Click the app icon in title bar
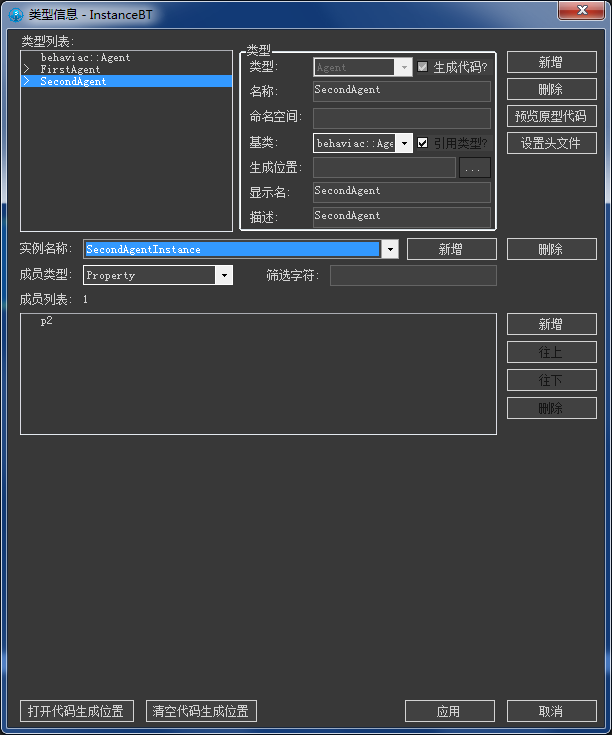Screen dimensions: 612x735 pos(16,12)
